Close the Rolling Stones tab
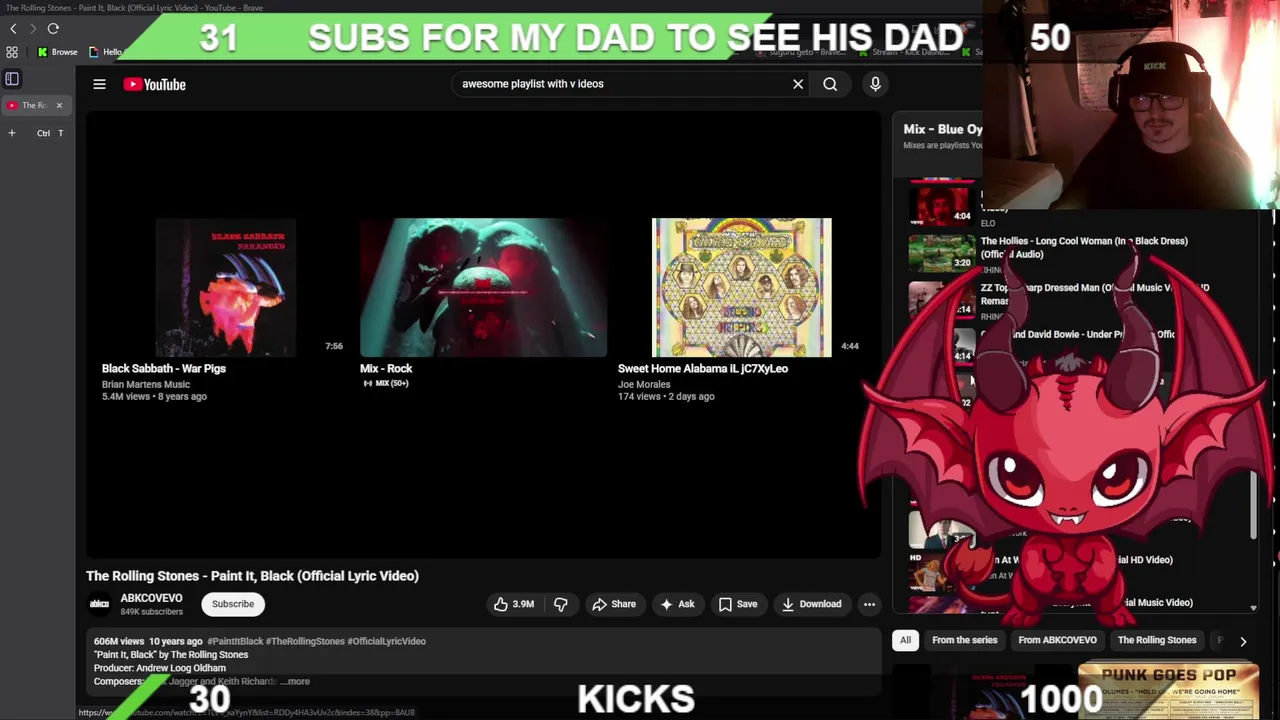This screenshot has height=720, width=1280. [x=59, y=105]
